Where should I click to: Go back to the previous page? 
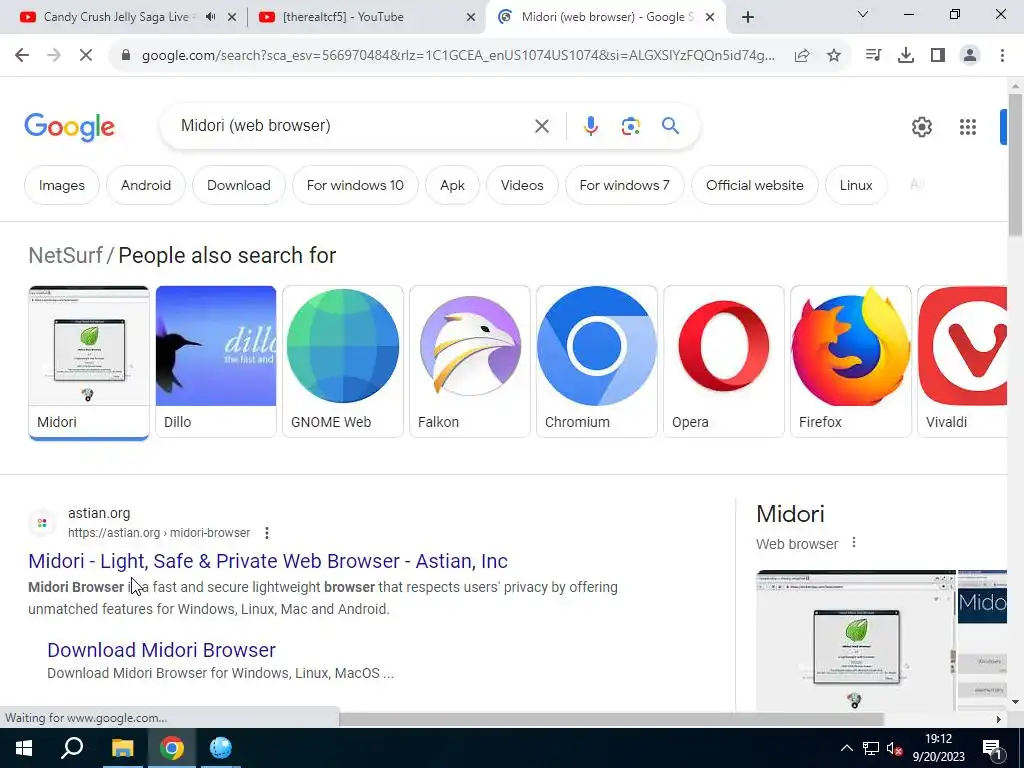point(22,56)
